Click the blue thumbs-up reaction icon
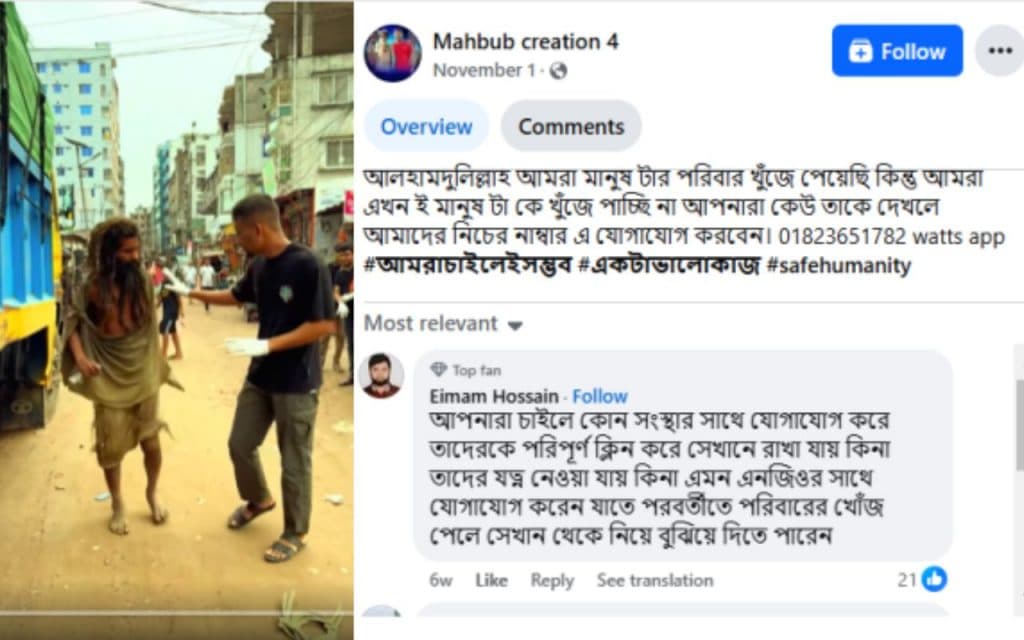This screenshot has height=640, width=1024. [934, 579]
